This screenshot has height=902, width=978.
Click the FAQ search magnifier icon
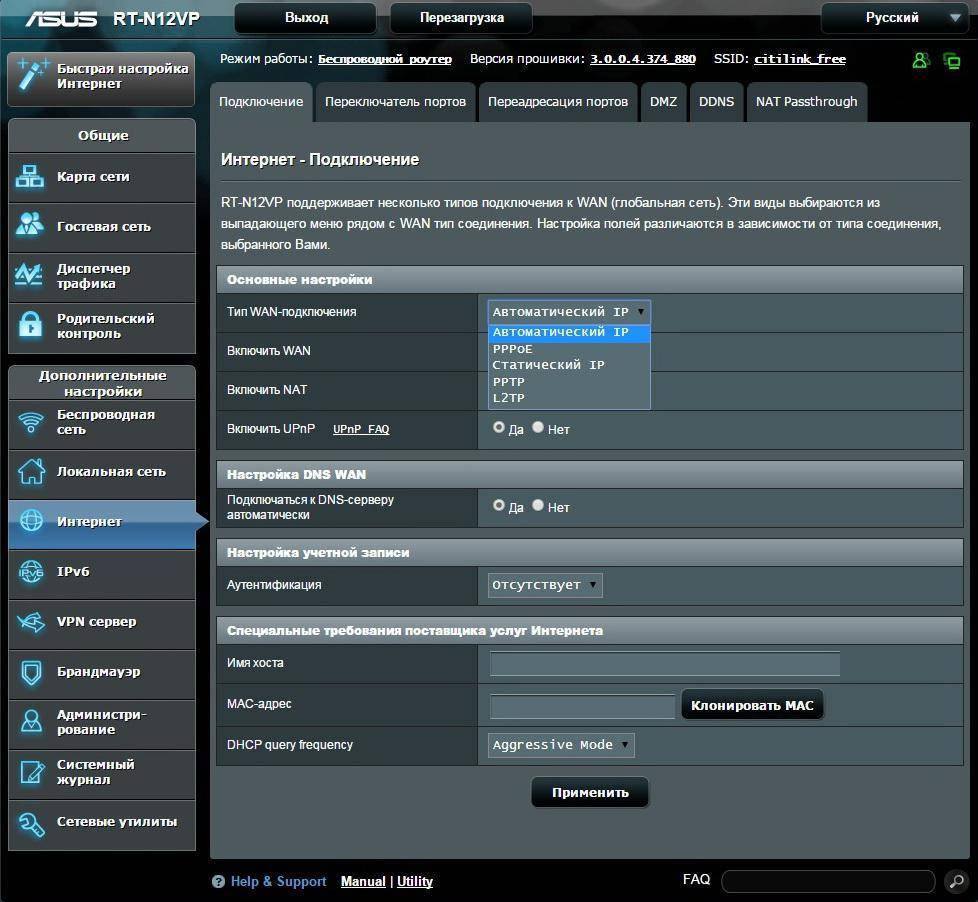click(955, 881)
